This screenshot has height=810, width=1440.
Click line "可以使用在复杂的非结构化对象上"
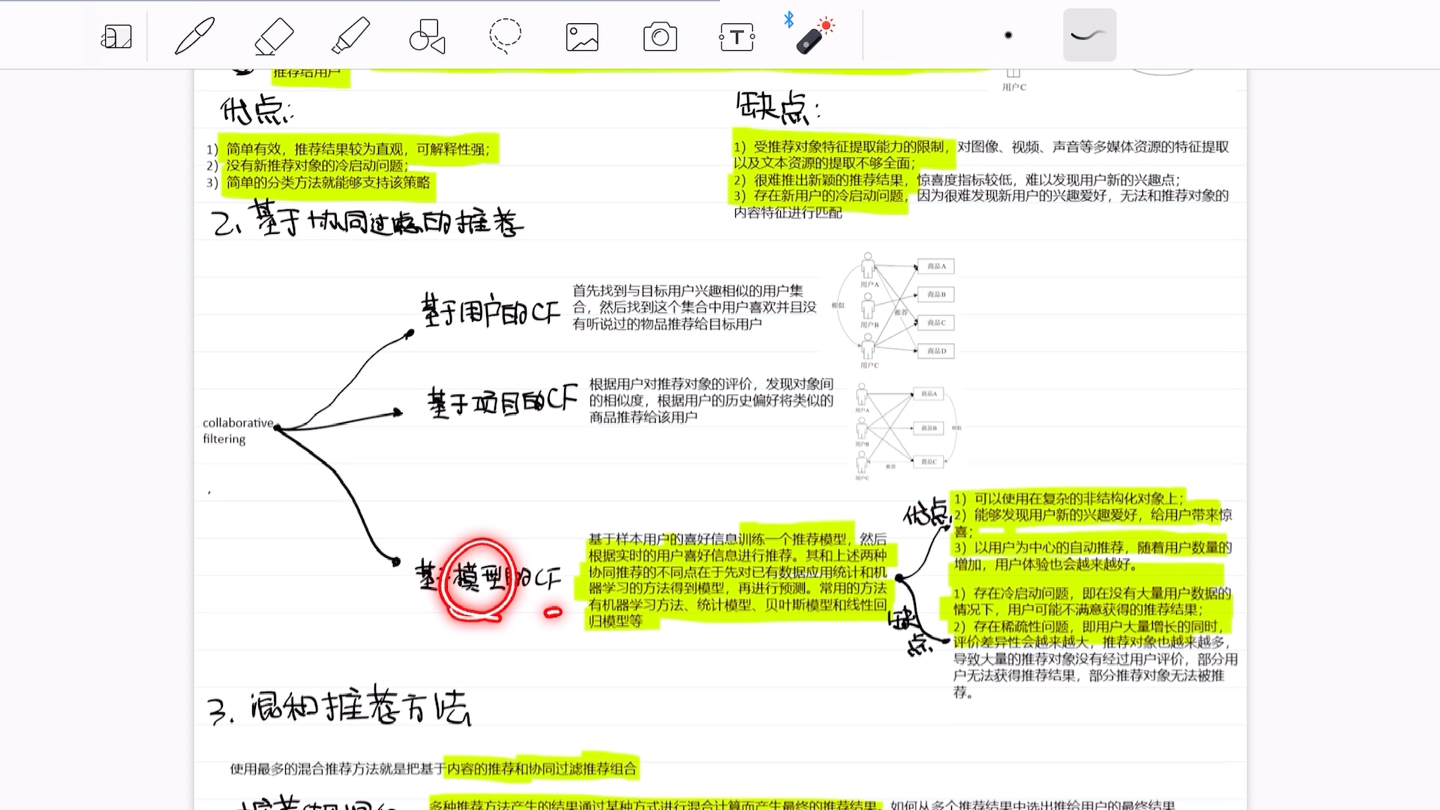point(1068,498)
